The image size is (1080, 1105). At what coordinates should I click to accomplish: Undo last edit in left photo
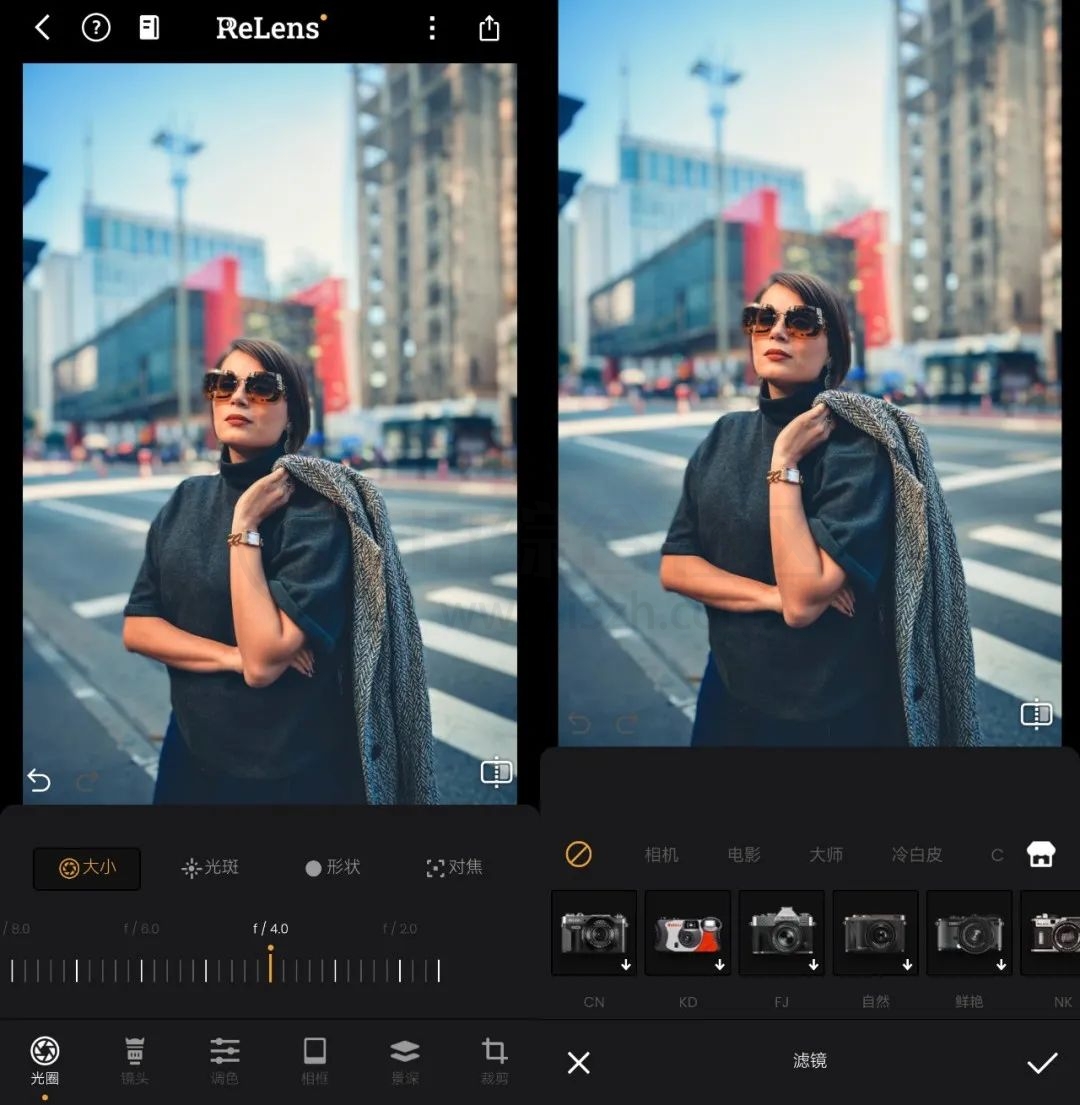(39, 780)
